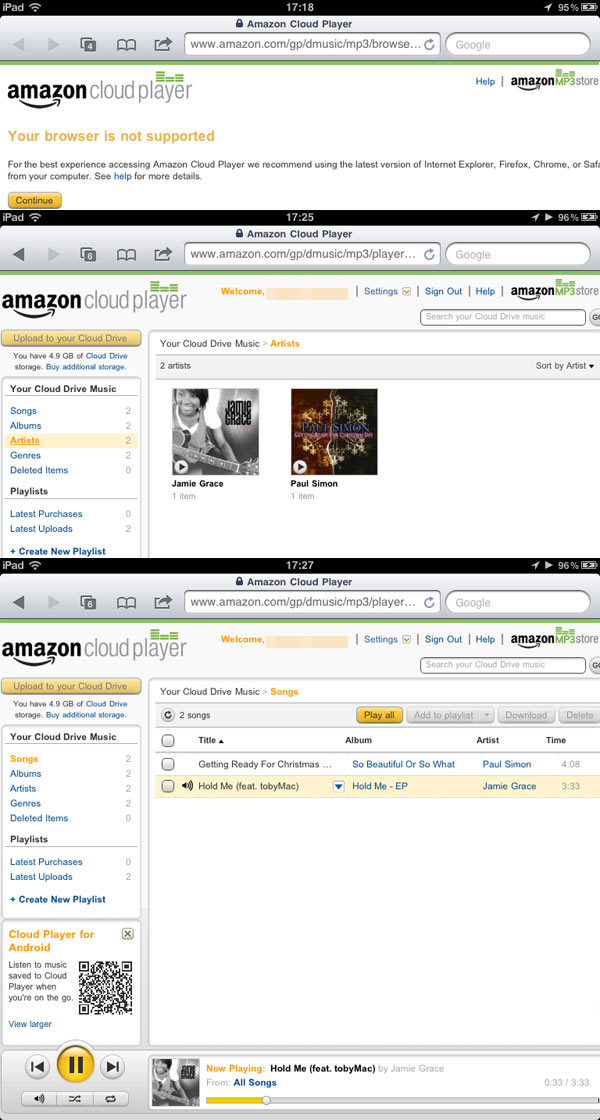Close the Cloud Player for Android panel
Viewport: 600px width, 1120px height.
click(127, 934)
